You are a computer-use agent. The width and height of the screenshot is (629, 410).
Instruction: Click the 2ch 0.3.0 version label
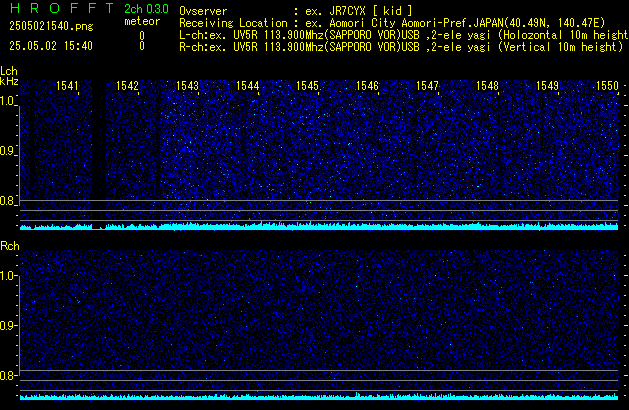click(146, 9)
